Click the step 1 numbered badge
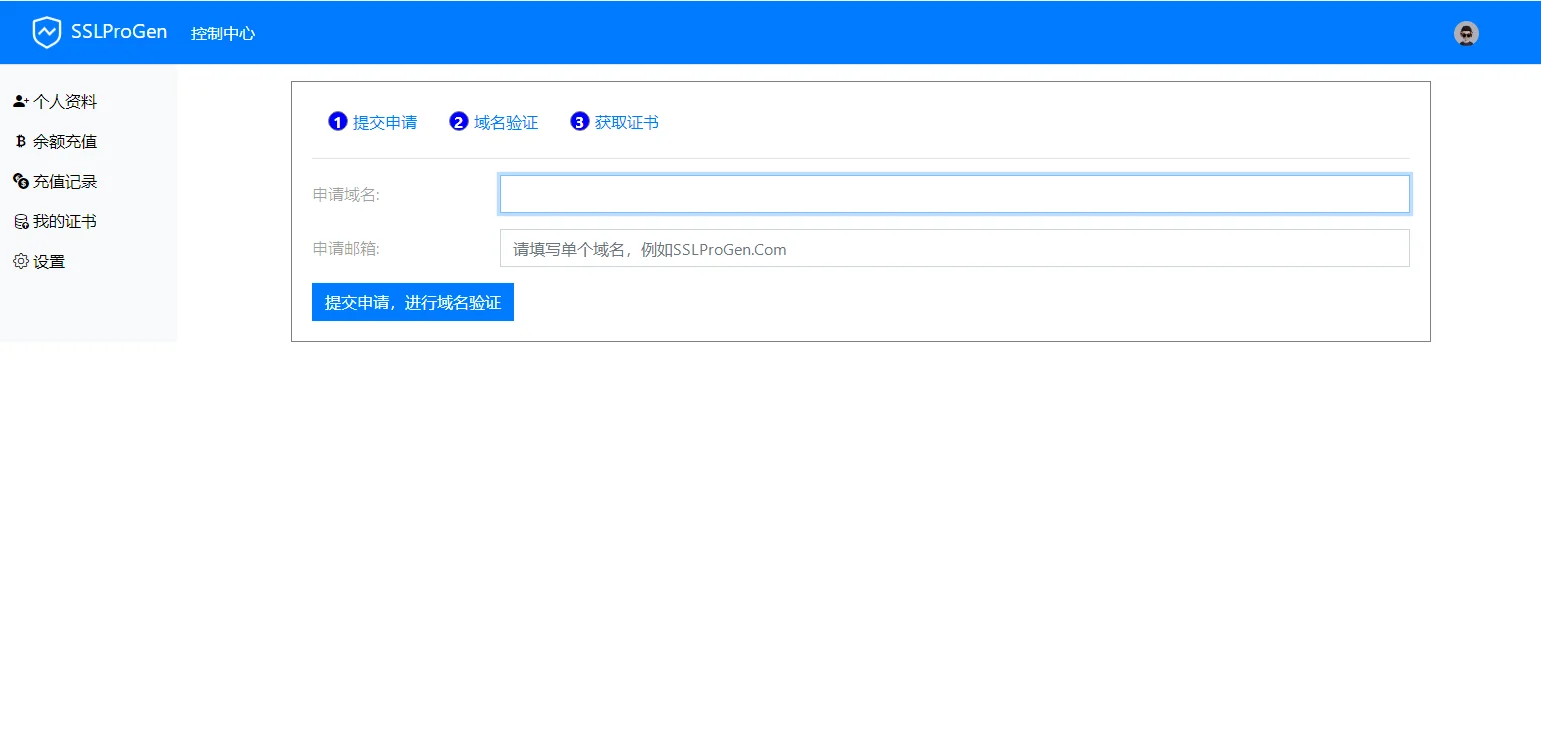This screenshot has height=743, width=1541. [337, 121]
